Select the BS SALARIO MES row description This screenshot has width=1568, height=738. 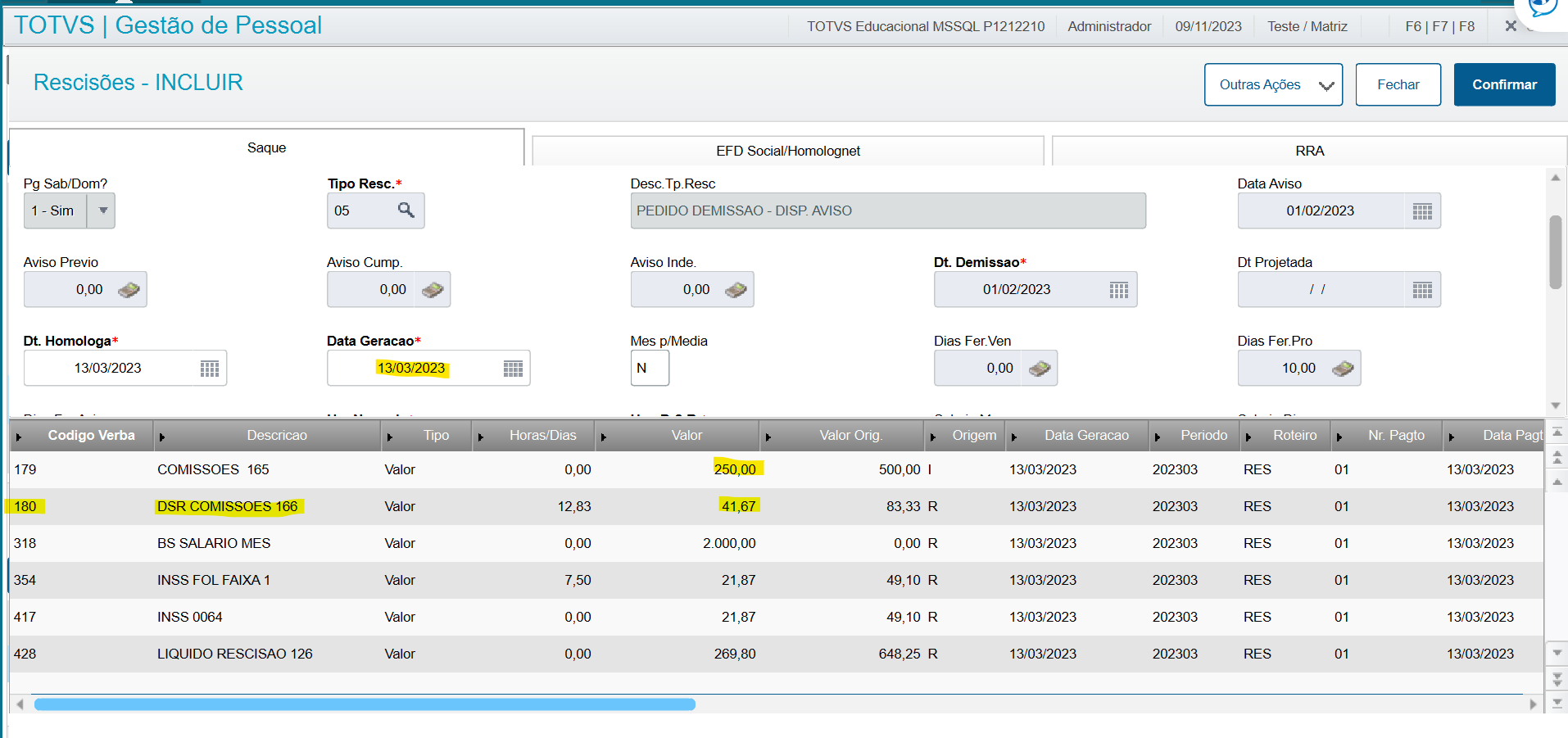(x=214, y=543)
